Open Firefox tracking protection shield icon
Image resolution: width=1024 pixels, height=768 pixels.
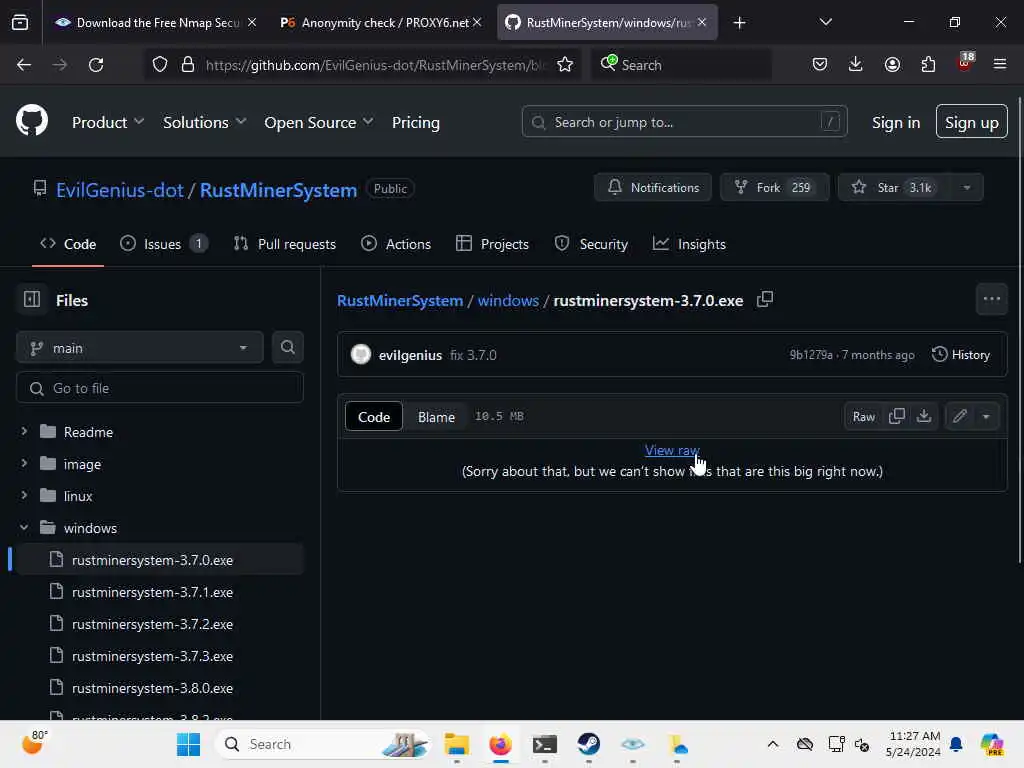point(160,65)
